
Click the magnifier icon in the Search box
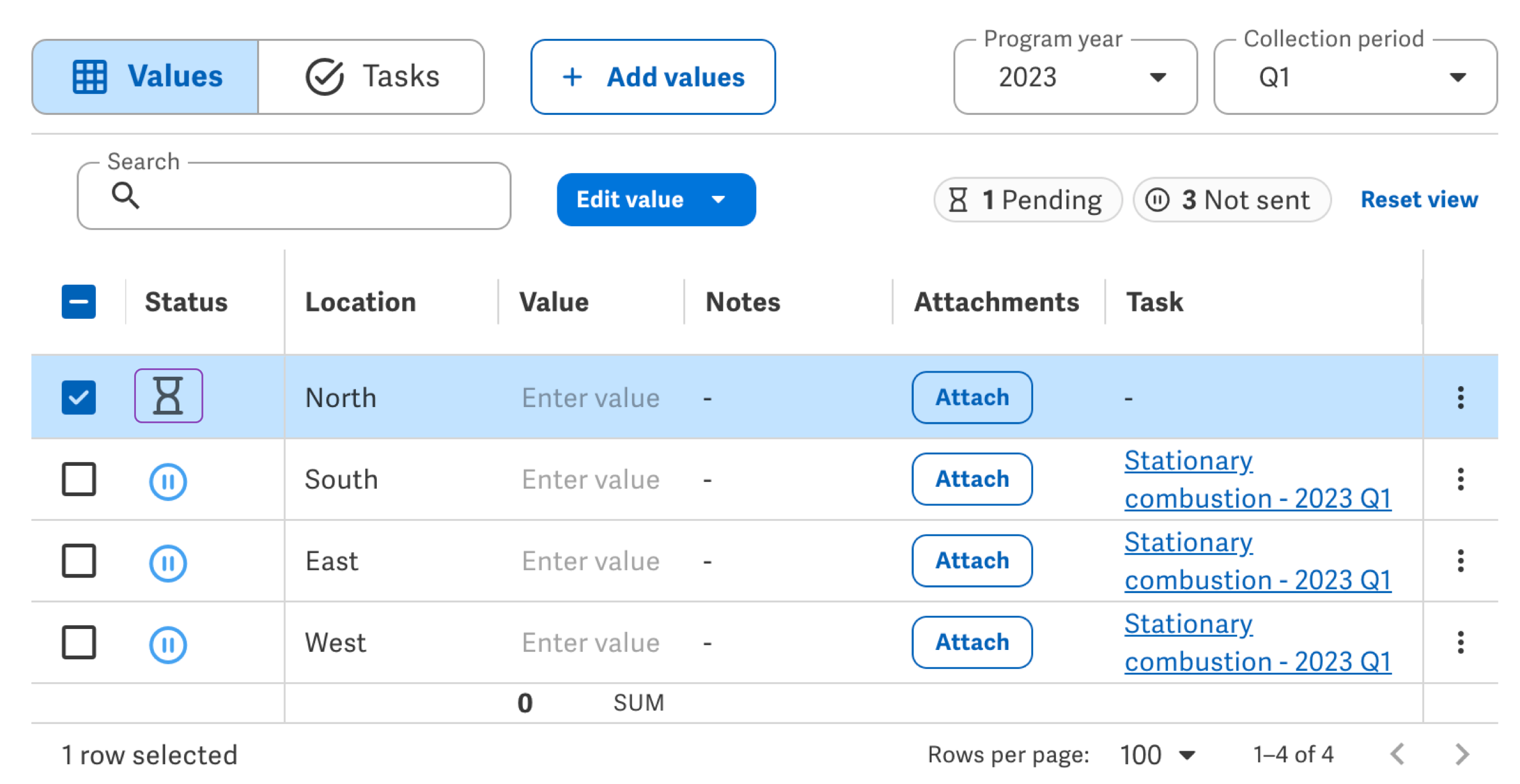pos(125,196)
